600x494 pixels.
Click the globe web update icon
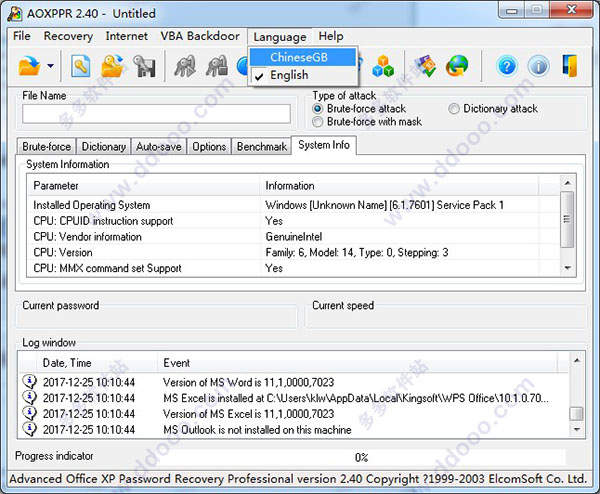(x=457, y=66)
